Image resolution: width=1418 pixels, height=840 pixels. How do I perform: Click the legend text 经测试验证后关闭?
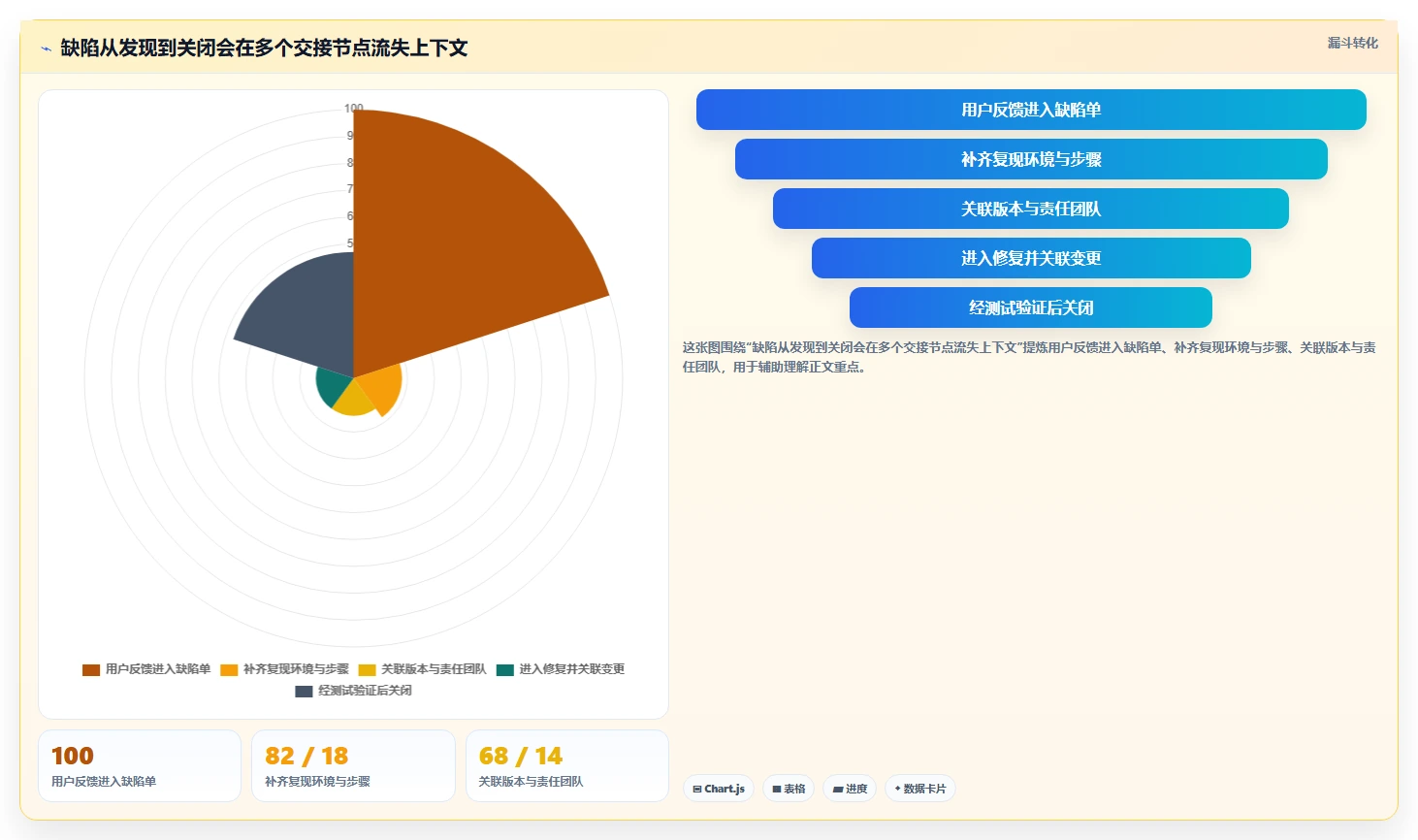coord(366,691)
